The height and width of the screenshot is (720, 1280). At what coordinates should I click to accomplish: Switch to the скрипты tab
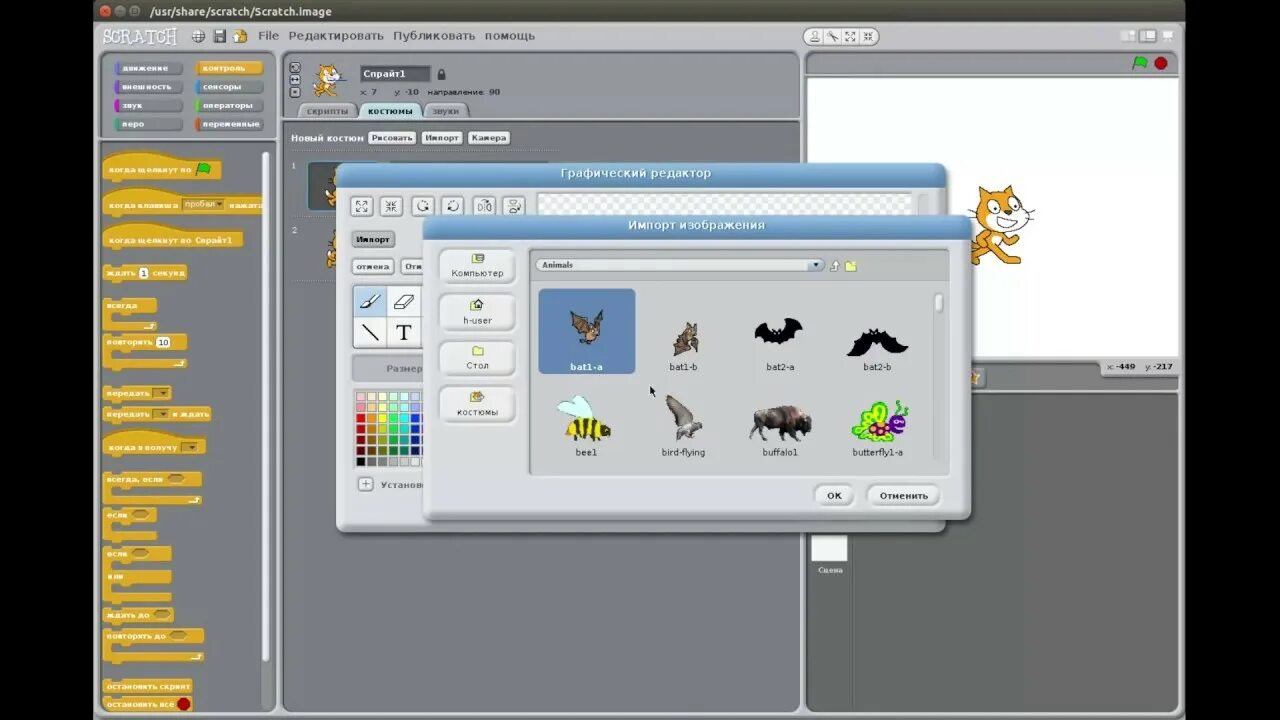(328, 111)
